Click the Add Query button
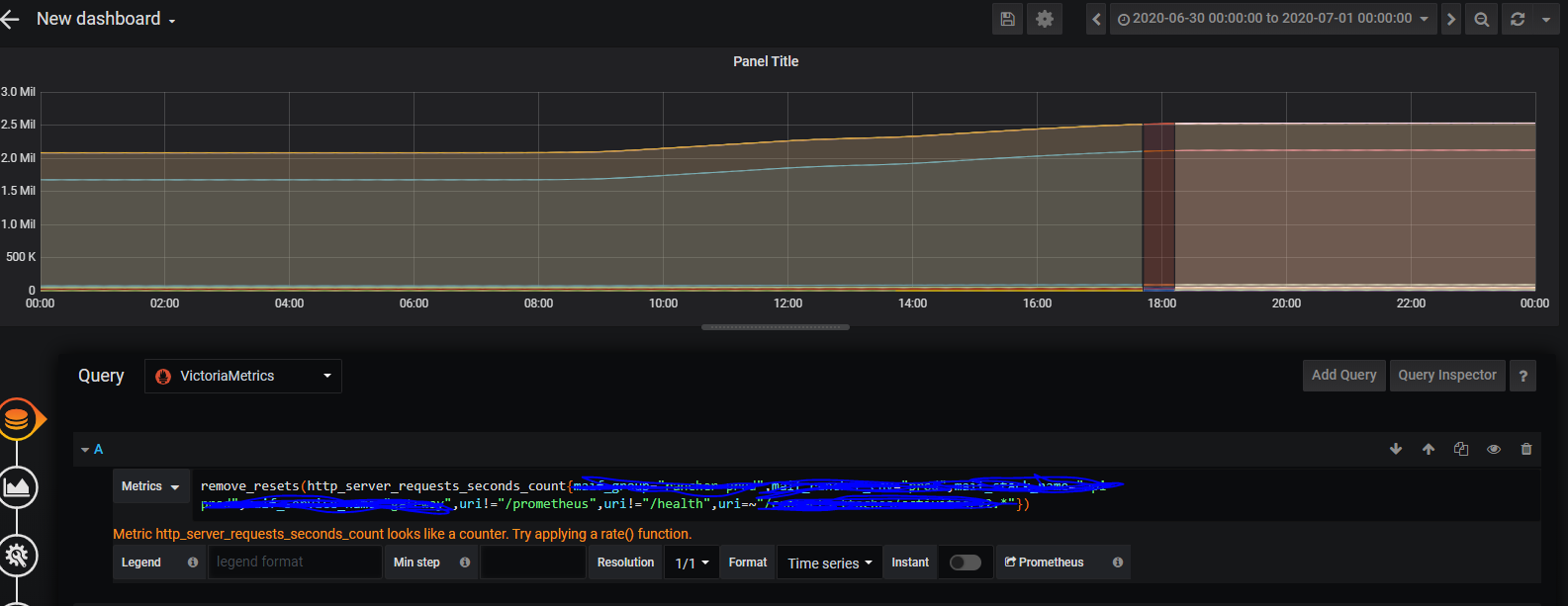Viewport: 1568px width, 606px height. click(x=1343, y=375)
